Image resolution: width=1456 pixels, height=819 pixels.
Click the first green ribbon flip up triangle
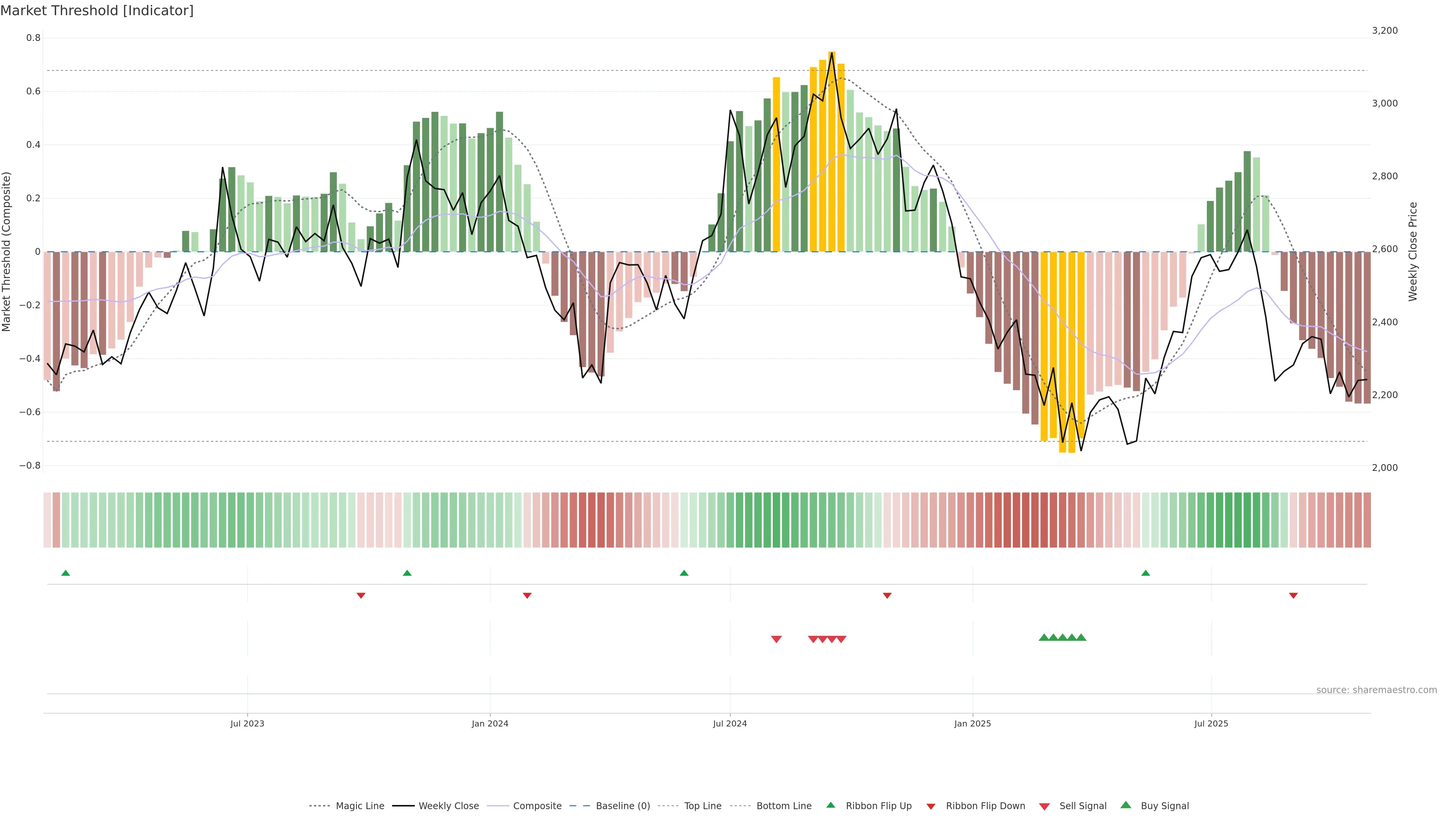click(x=66, y=573)
